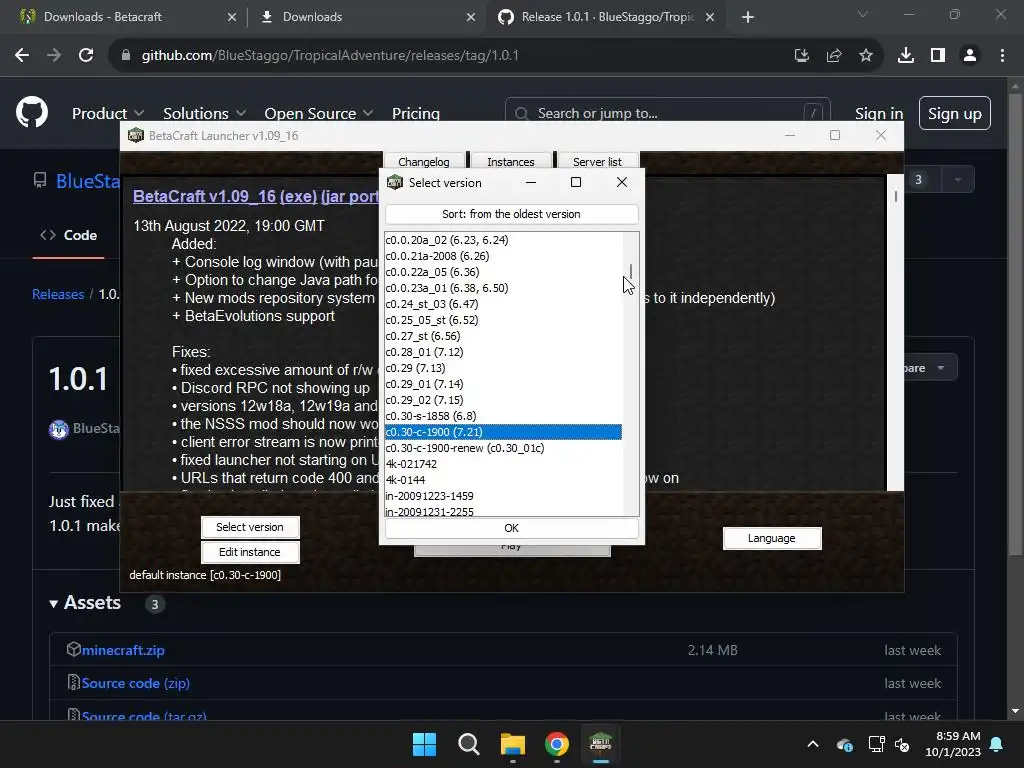Click the Edit instance button
The width and height of the screenshot is (1024, 768).
coord(250,552)
